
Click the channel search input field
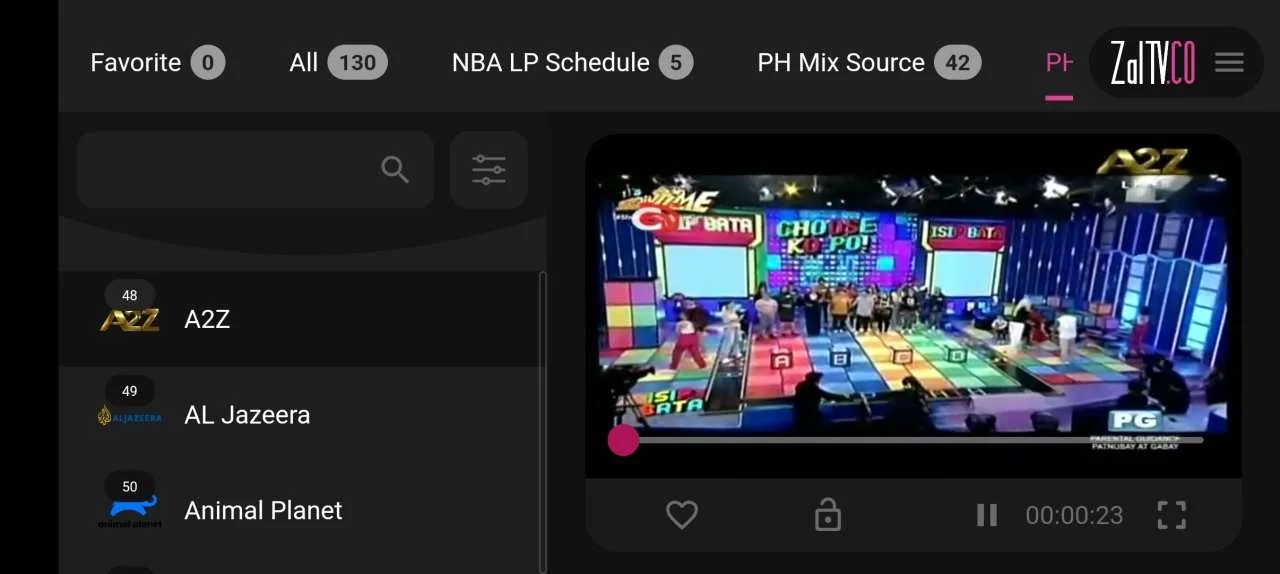click(x=255, y=170)
